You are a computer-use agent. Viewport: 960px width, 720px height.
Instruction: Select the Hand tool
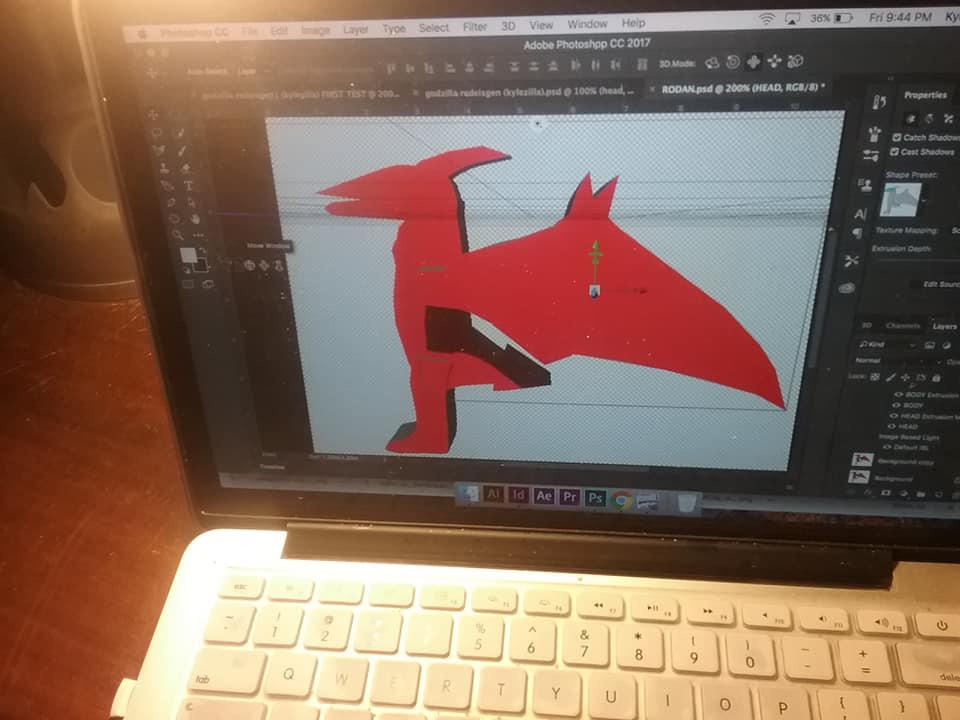pyautogui.click(x=194, y=218)
